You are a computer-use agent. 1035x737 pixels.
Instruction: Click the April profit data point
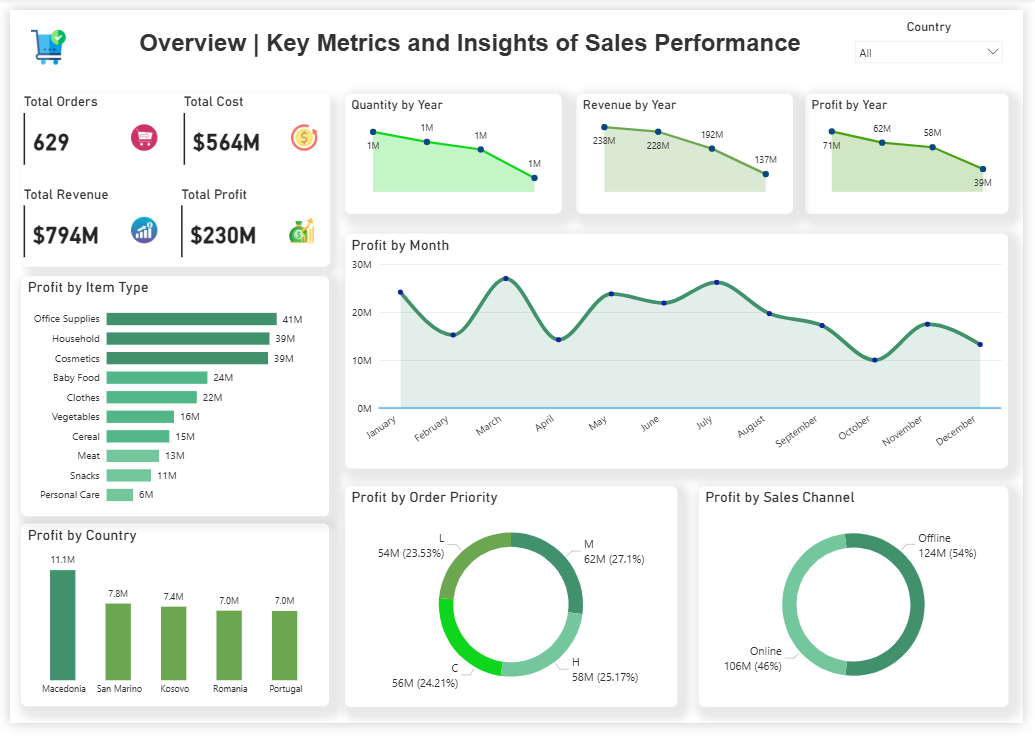[x=558, y=340]
